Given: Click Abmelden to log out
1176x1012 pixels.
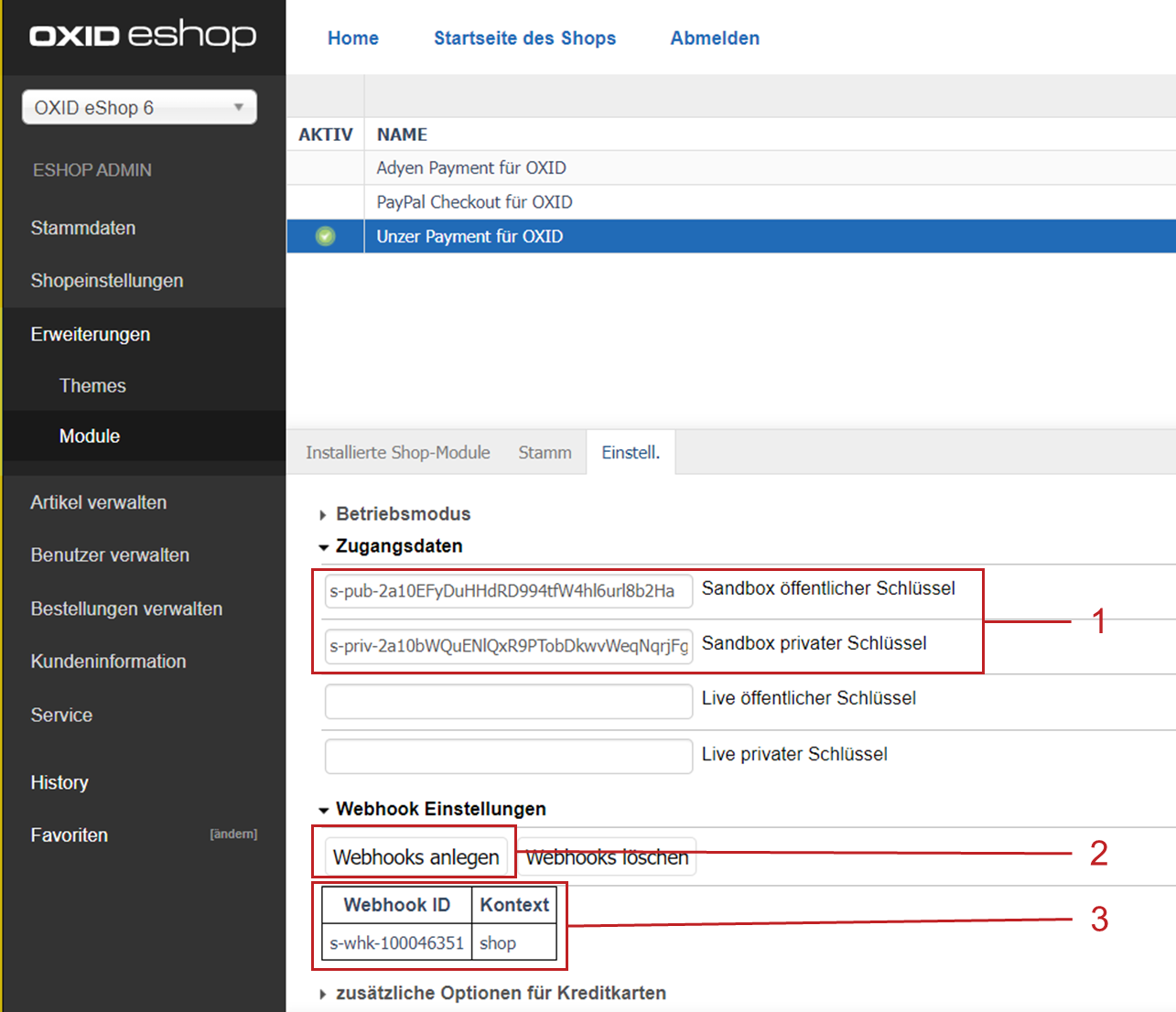Looking at the screenshot, I should (x=715, y=38).
